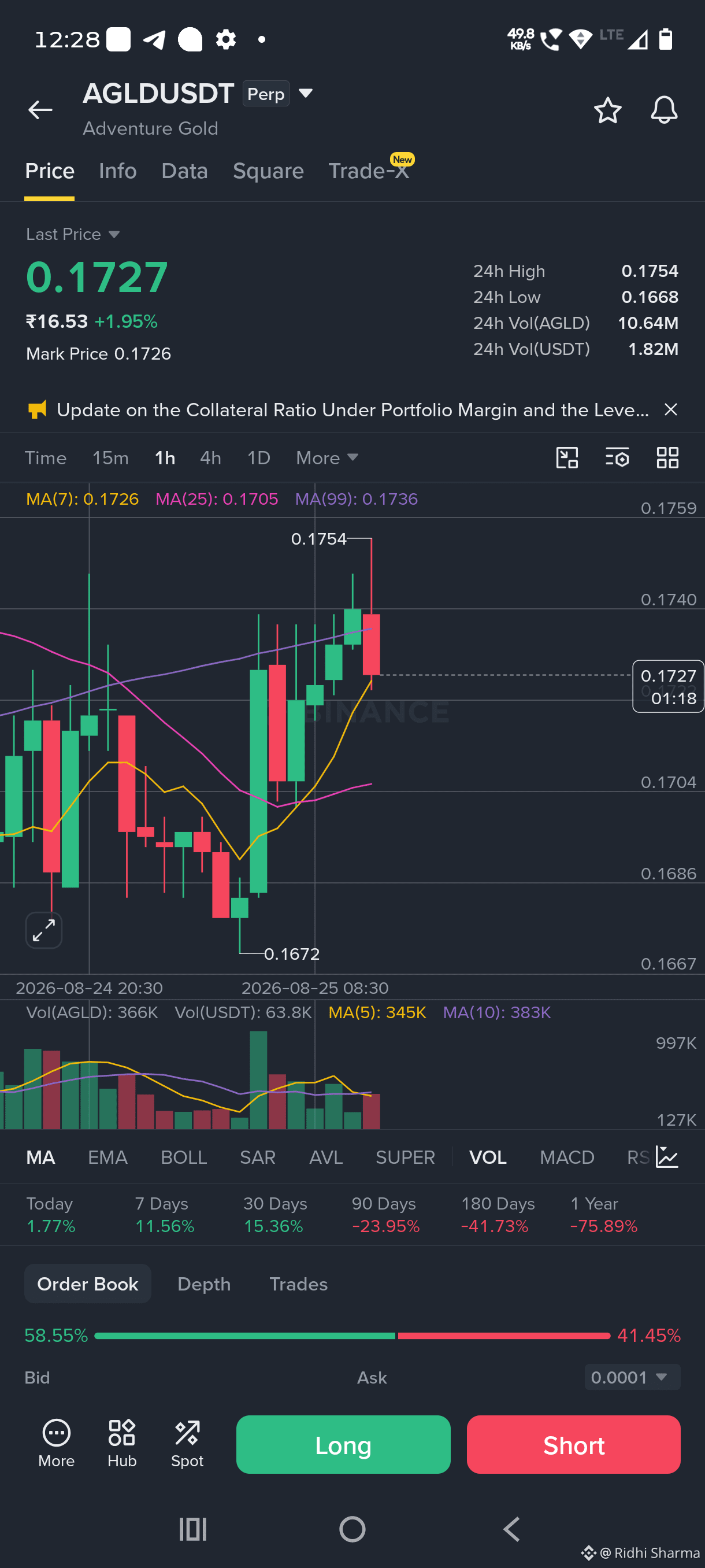
Task: Open indicator settings chart icon
Action: click(x=667, y=1157)
